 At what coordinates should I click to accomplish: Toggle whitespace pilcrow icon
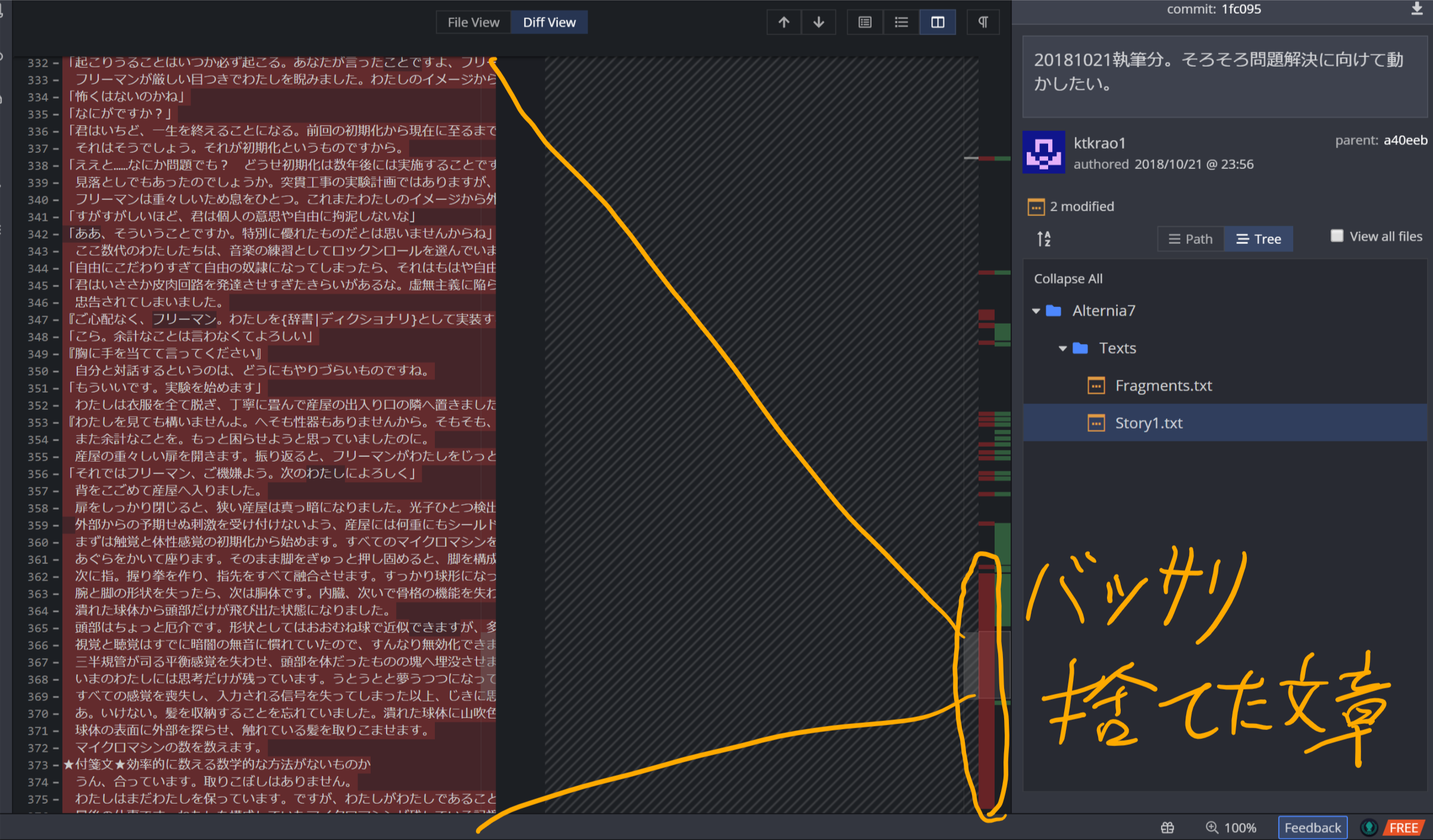[x=983, y=23]
